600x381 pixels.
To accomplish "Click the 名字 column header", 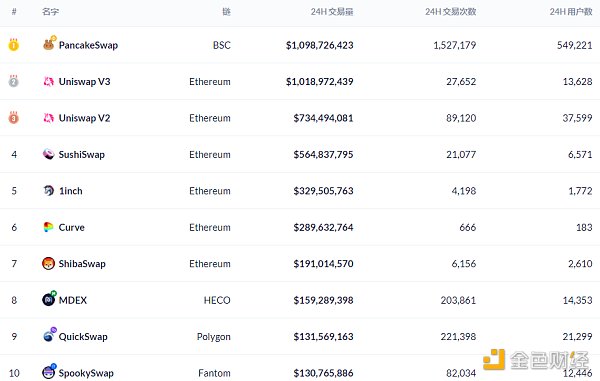I will tap(51, 12).
